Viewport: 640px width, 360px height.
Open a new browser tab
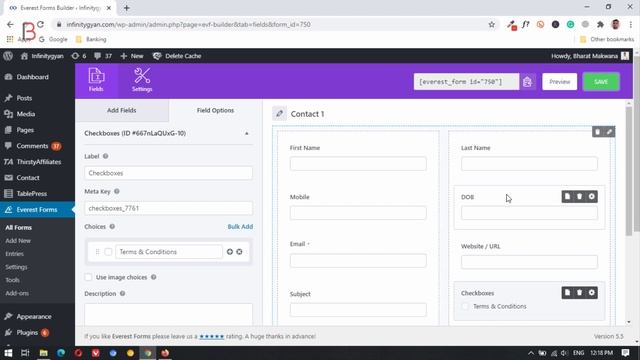pos(127,8)
